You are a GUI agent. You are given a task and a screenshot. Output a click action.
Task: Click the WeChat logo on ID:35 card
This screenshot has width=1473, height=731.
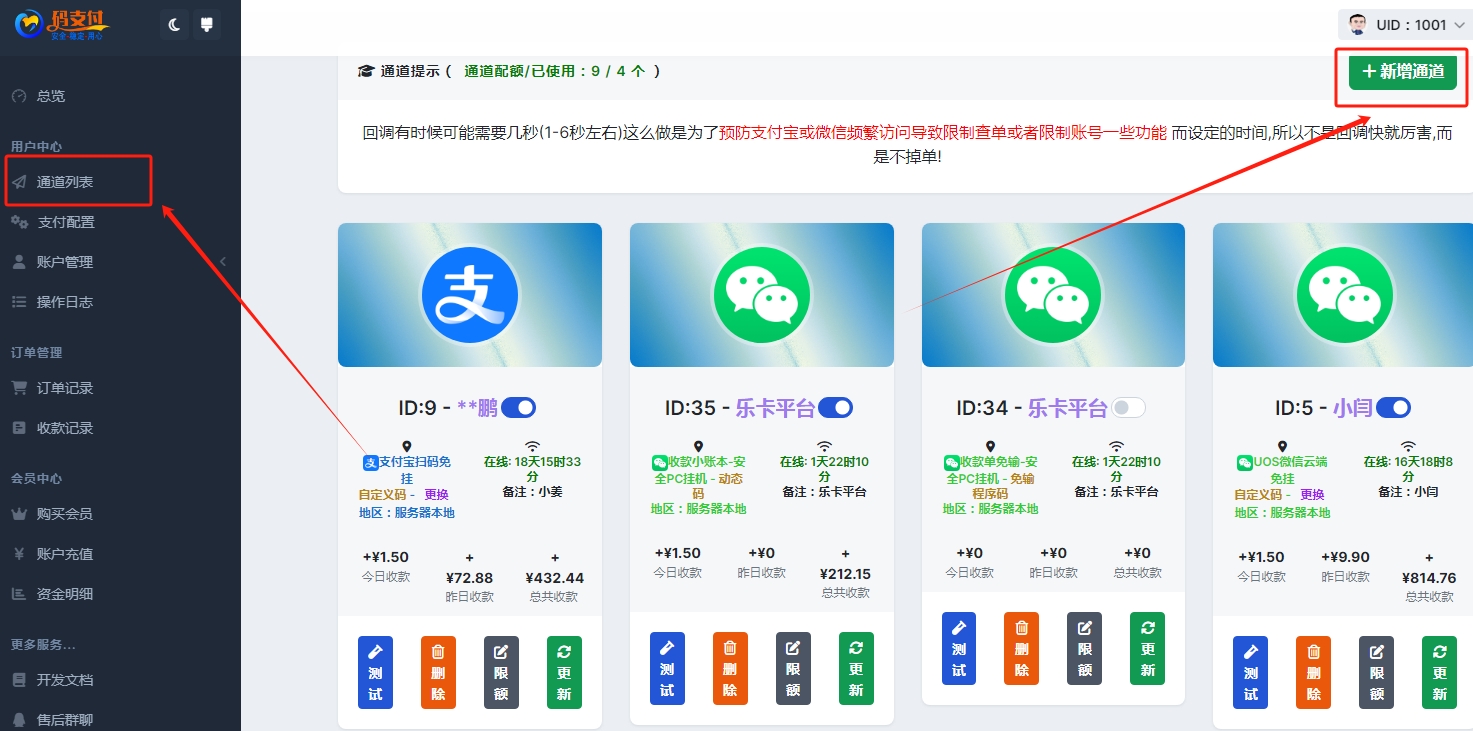tap(762, 295)
